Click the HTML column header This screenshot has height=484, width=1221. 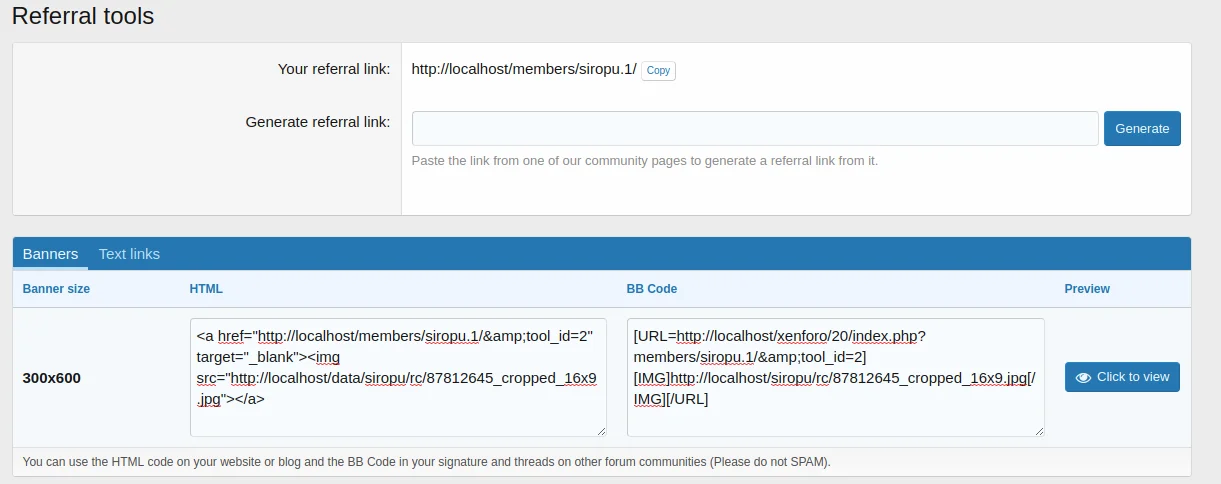point(206,289)
